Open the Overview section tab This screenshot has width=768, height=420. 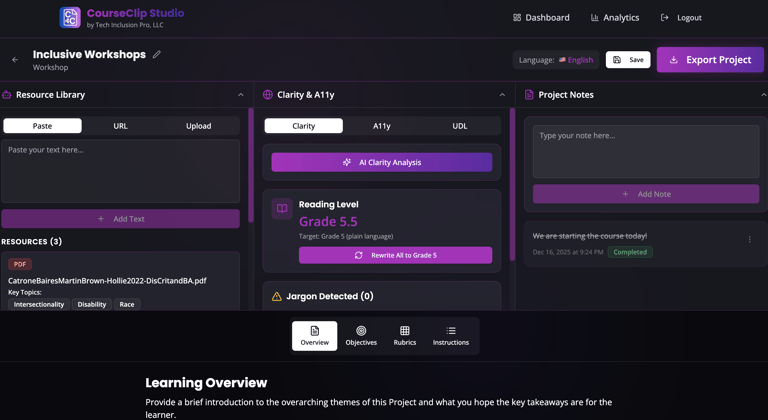(x=314, y=336)
